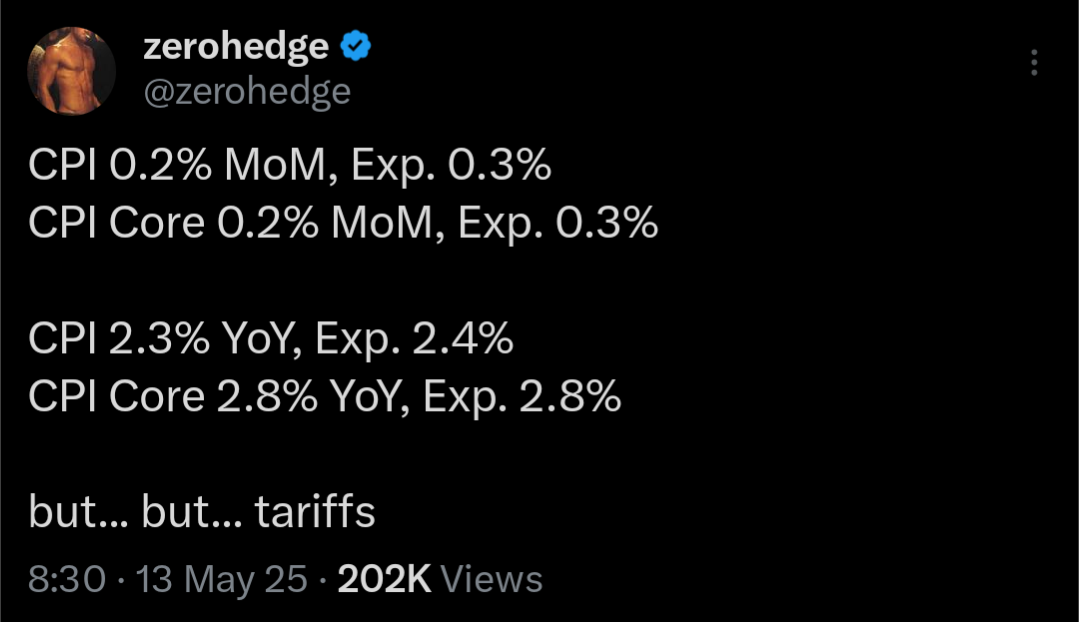Click the 13 May 25 date
Image resolution: width=1079 pixels, height=622 pixels.
[x=222, y=579]
